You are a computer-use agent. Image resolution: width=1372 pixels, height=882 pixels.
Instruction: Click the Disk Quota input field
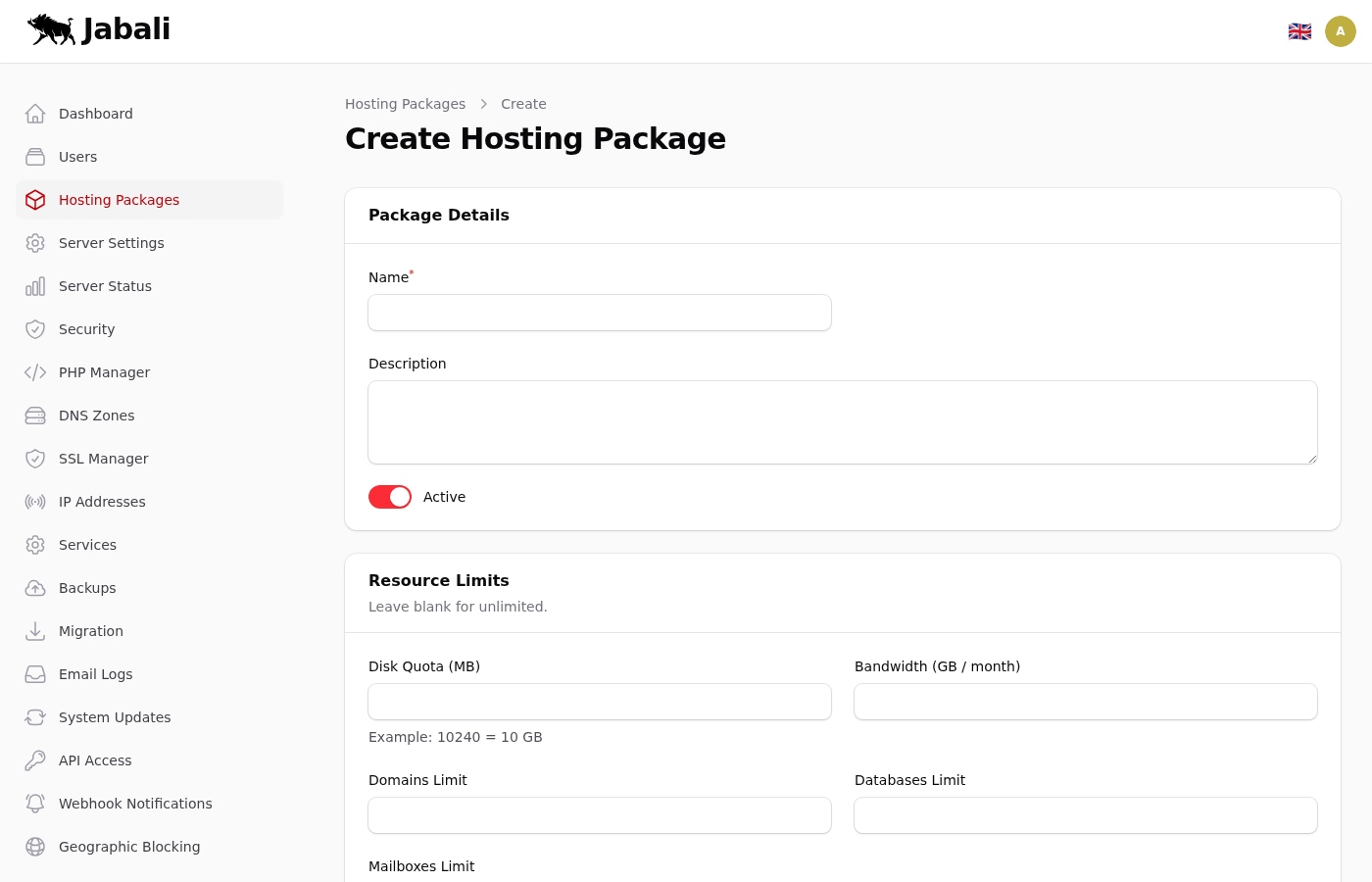tap(599, 702)
